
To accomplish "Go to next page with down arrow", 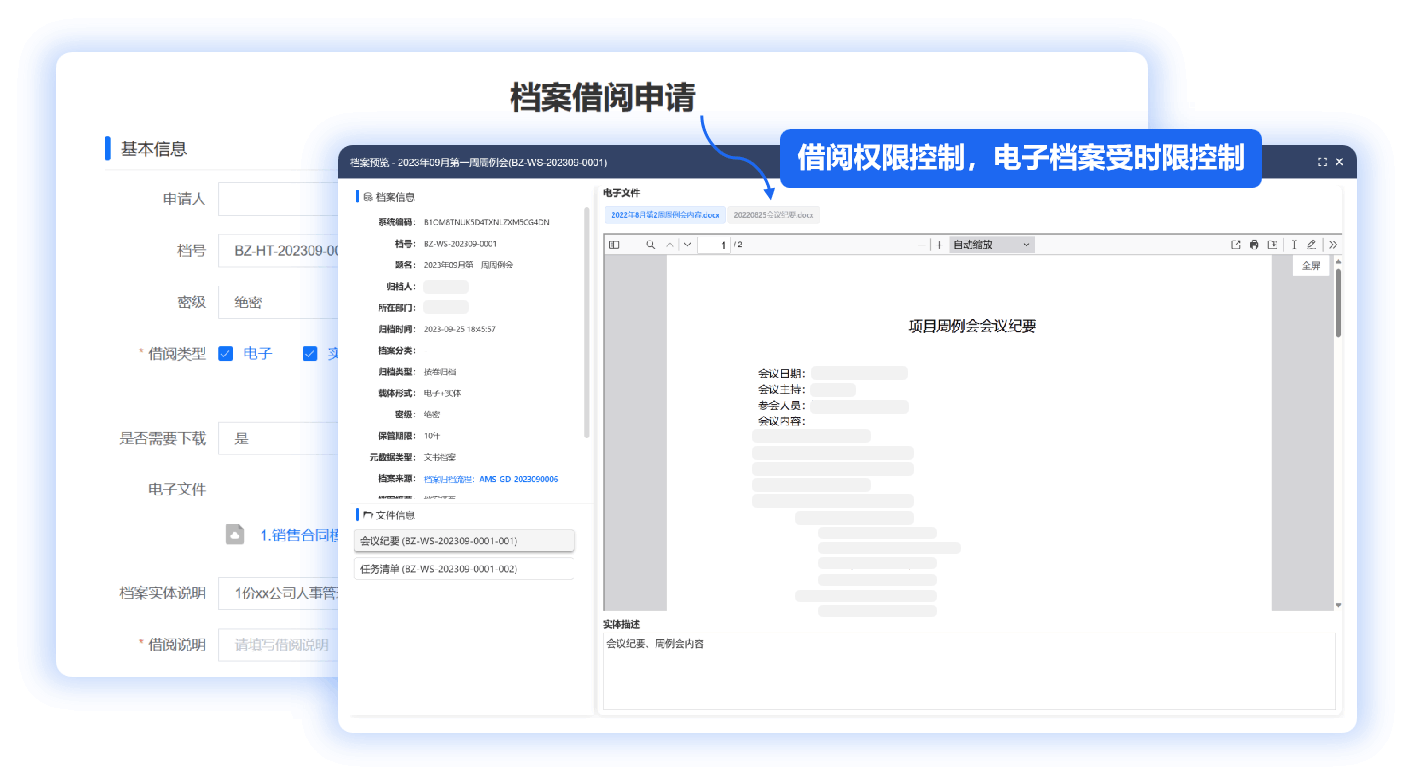I will (687, 245).
